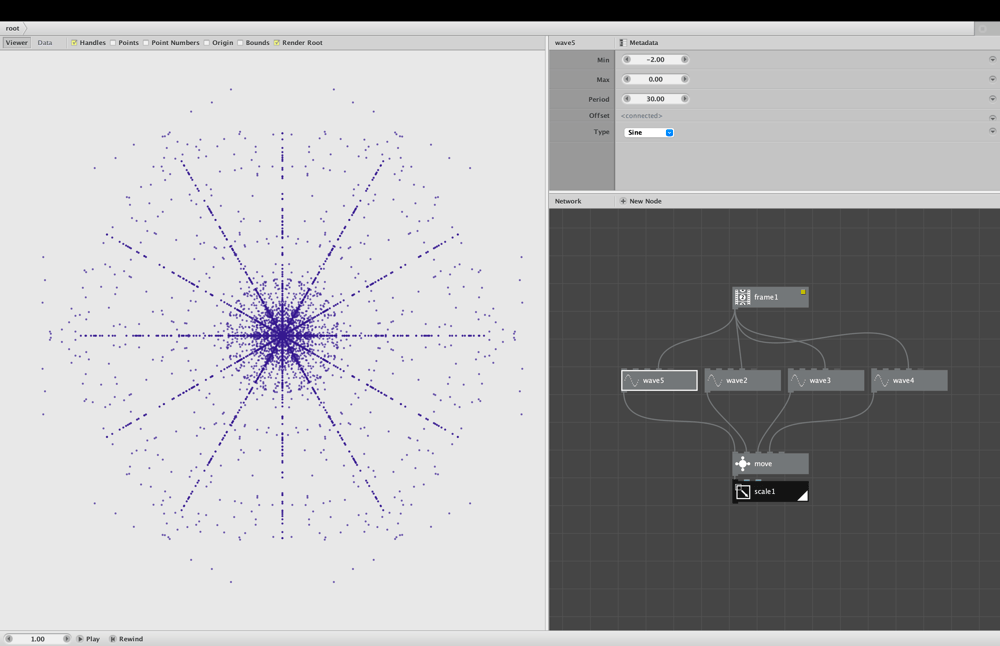This screenshot has height=646, width=1000.
Task: Click the Play button label
Action: [x=93, y=638]
